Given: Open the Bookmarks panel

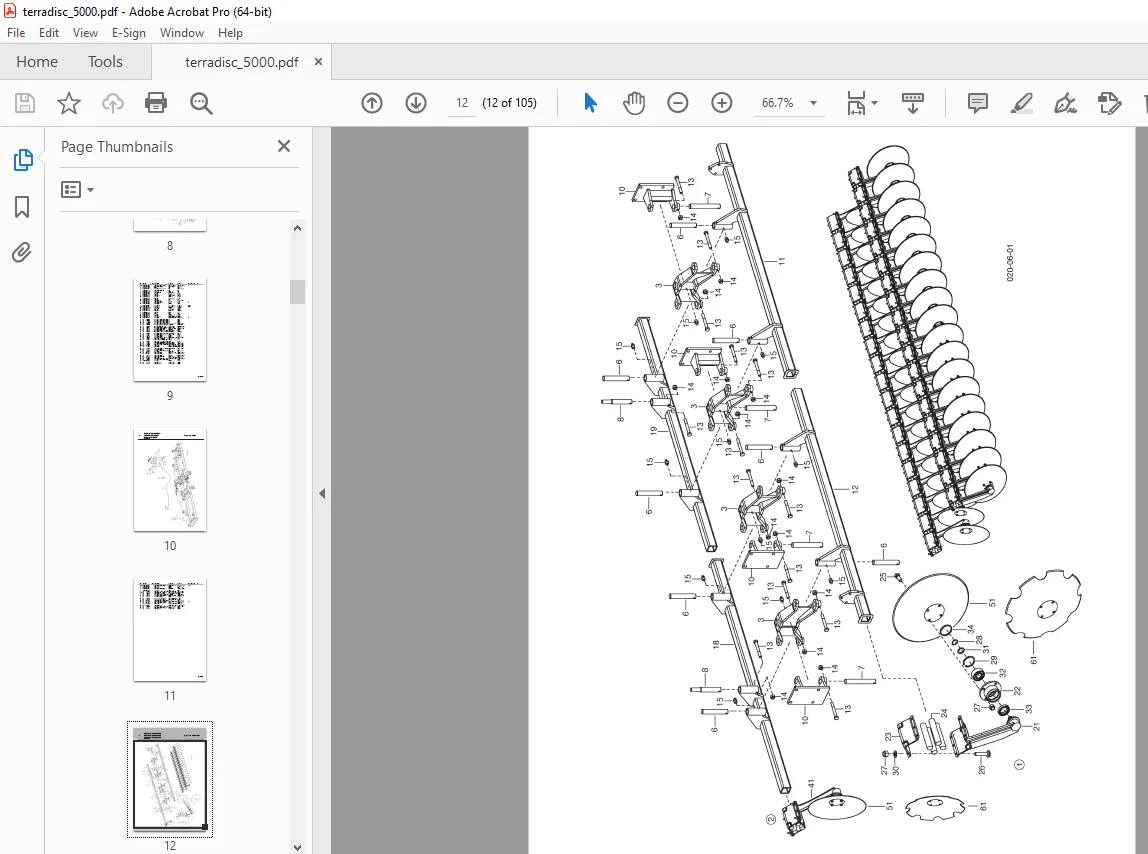Looking at the screenshot, I should [22, 207].
